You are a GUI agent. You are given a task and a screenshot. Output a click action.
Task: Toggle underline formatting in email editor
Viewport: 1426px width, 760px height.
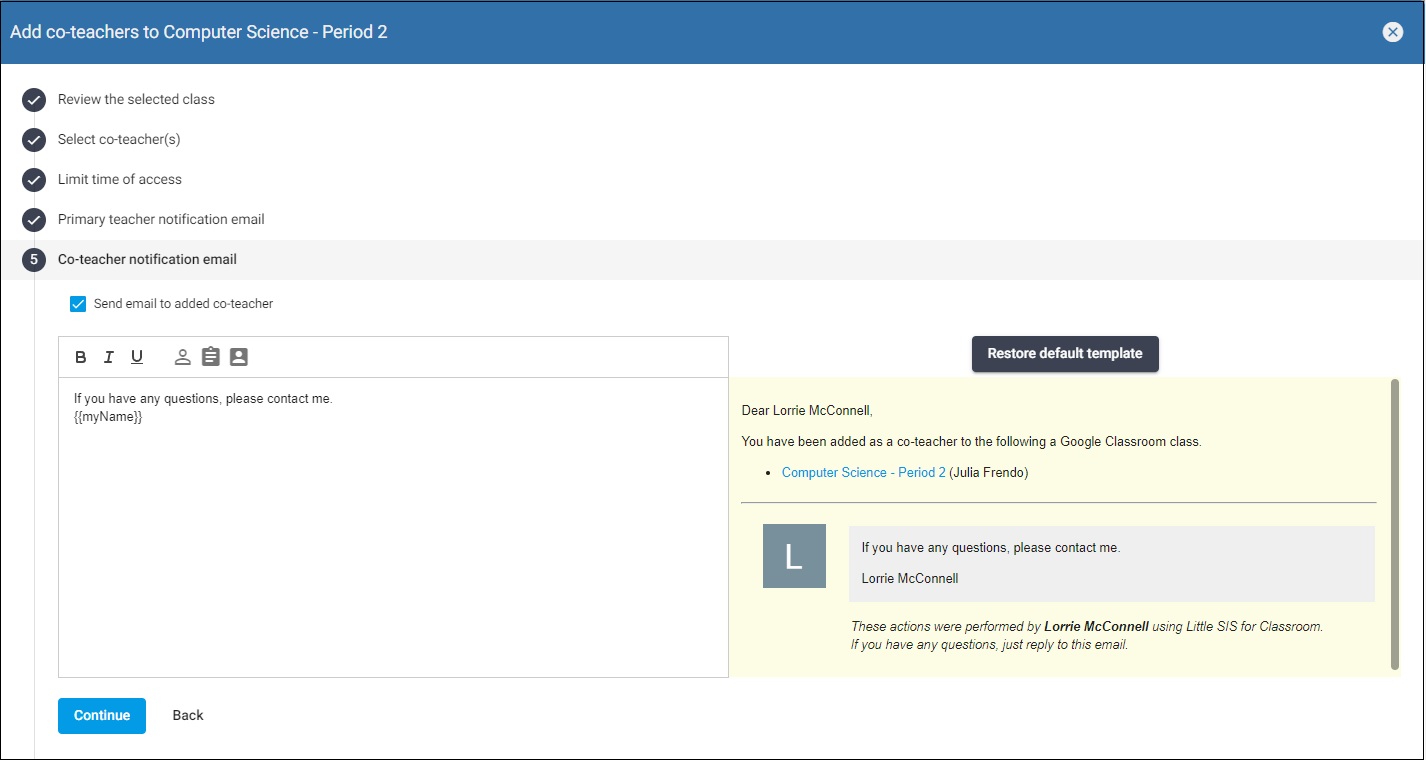pos(137,357)
